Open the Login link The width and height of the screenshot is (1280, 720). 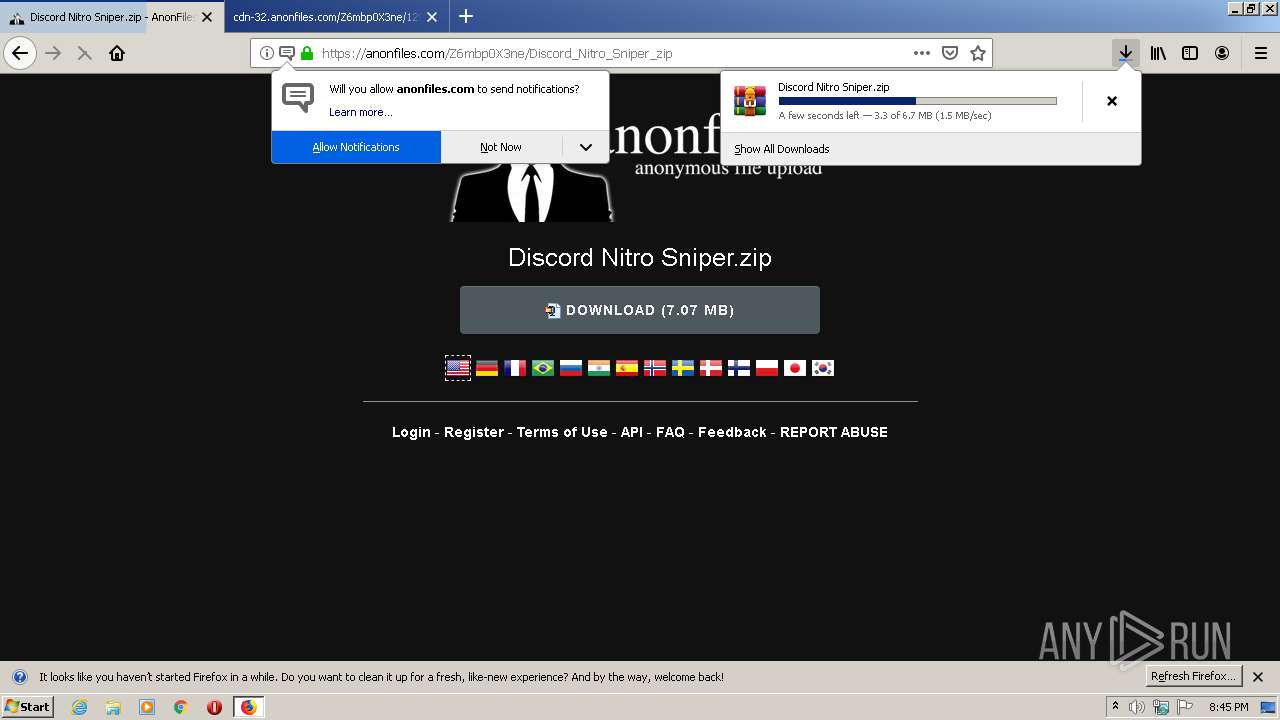click(x=411, y=432)
